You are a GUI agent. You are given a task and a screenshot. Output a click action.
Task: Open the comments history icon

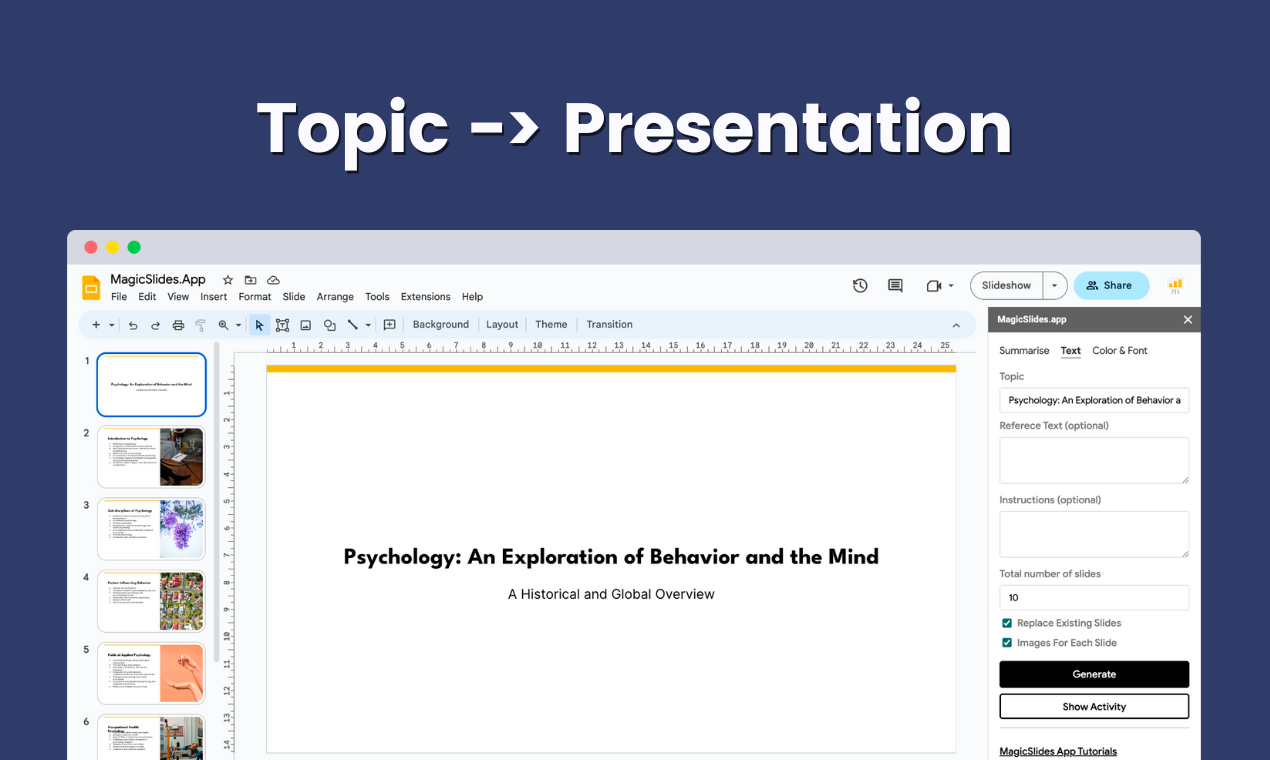895,286
